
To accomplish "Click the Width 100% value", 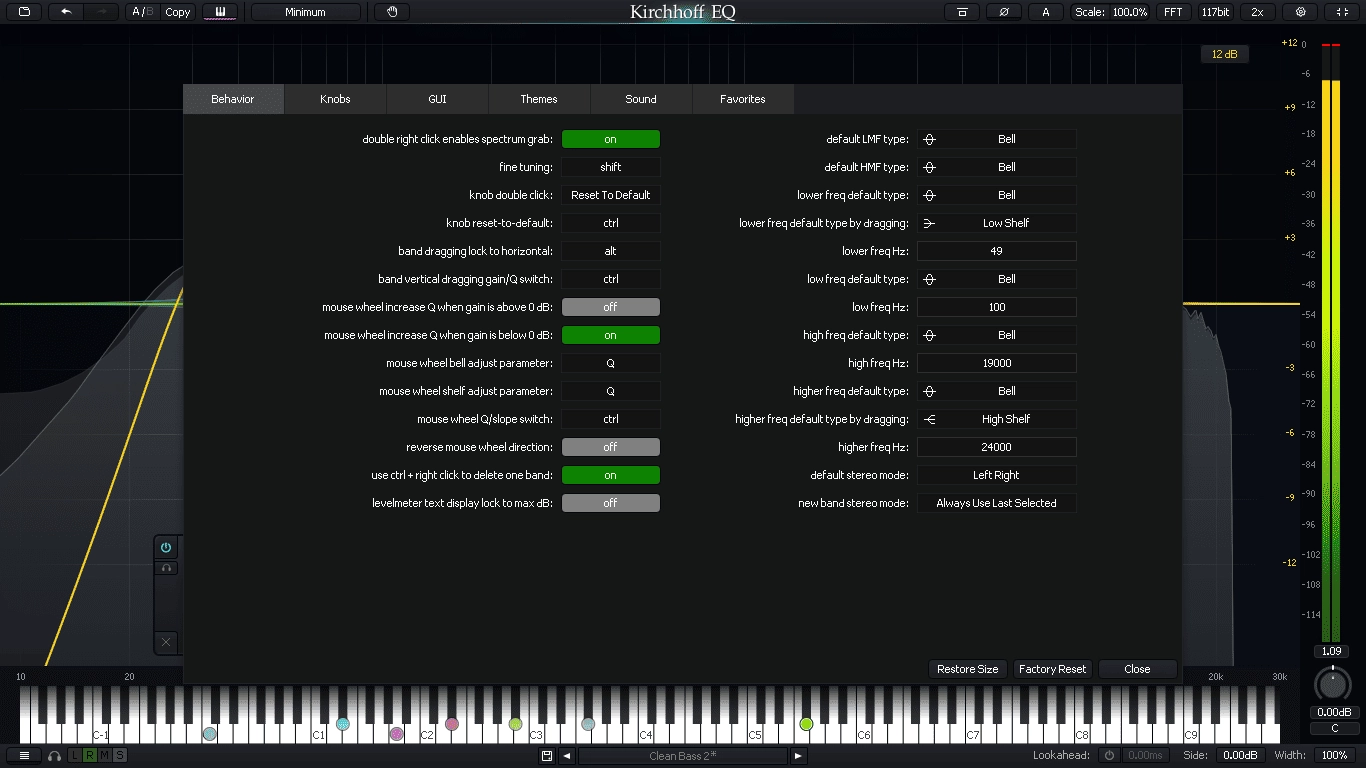I will (x=1335, y=756).
